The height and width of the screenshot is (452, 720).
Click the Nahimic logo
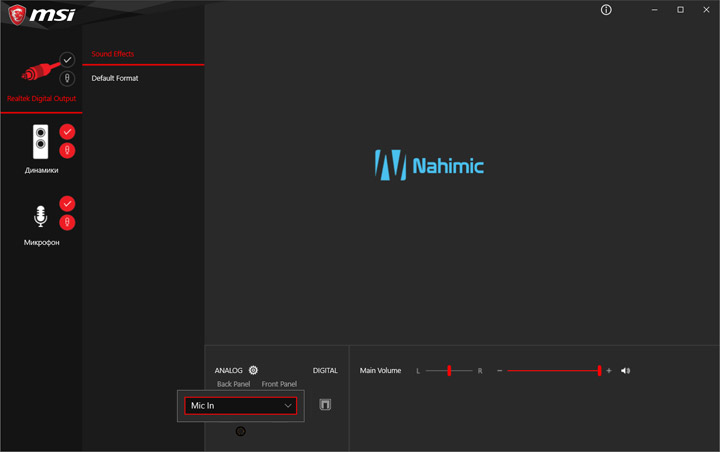[x=429, y=165]
